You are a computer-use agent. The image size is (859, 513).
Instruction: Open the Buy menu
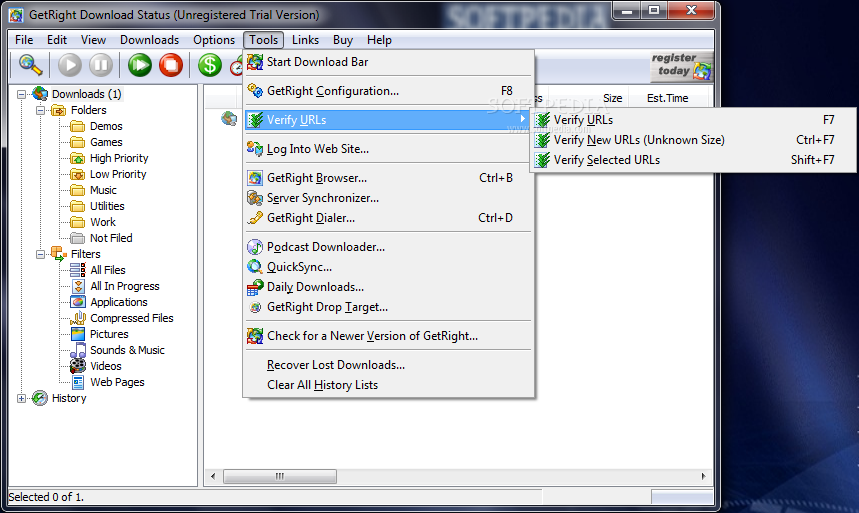[x=343, y=40]
